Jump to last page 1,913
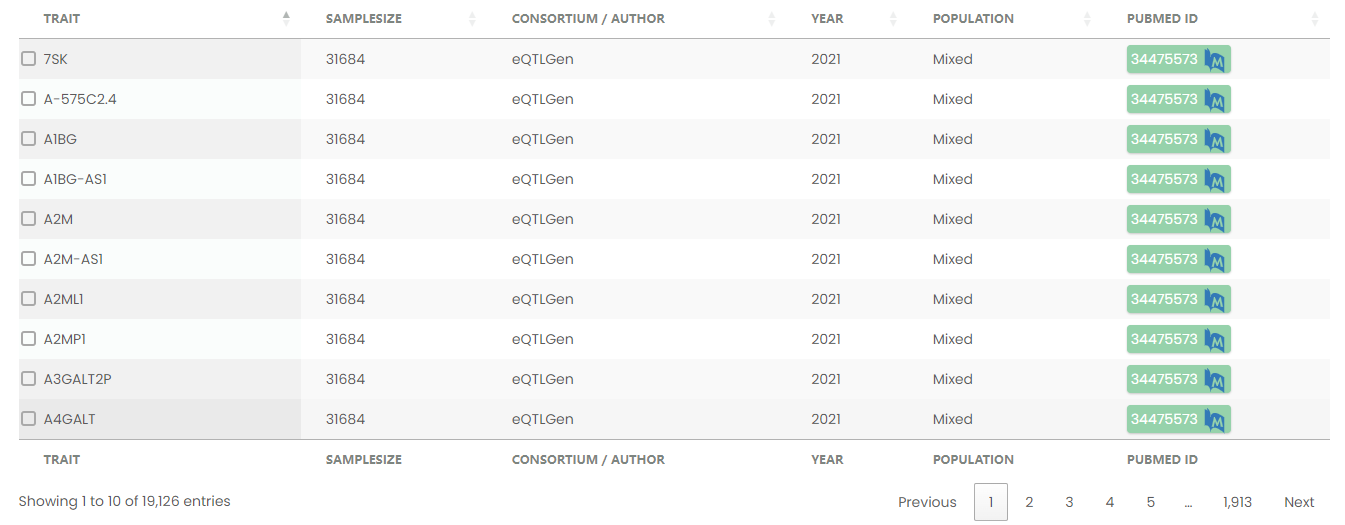1345x525 pixels. pos(1237,502)
